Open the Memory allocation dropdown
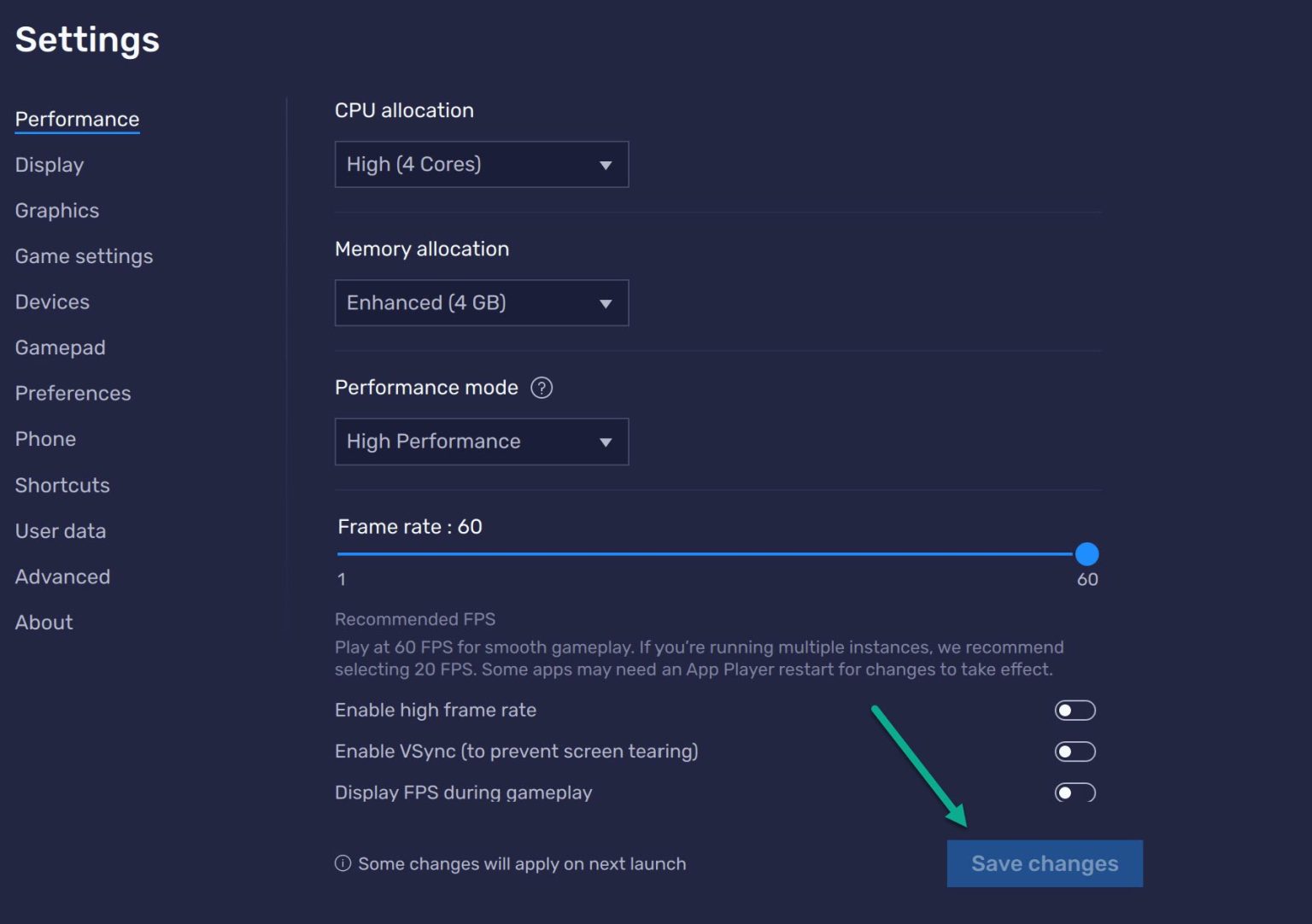This screenshot has height=924, width=1312. [x=481, y=302]
